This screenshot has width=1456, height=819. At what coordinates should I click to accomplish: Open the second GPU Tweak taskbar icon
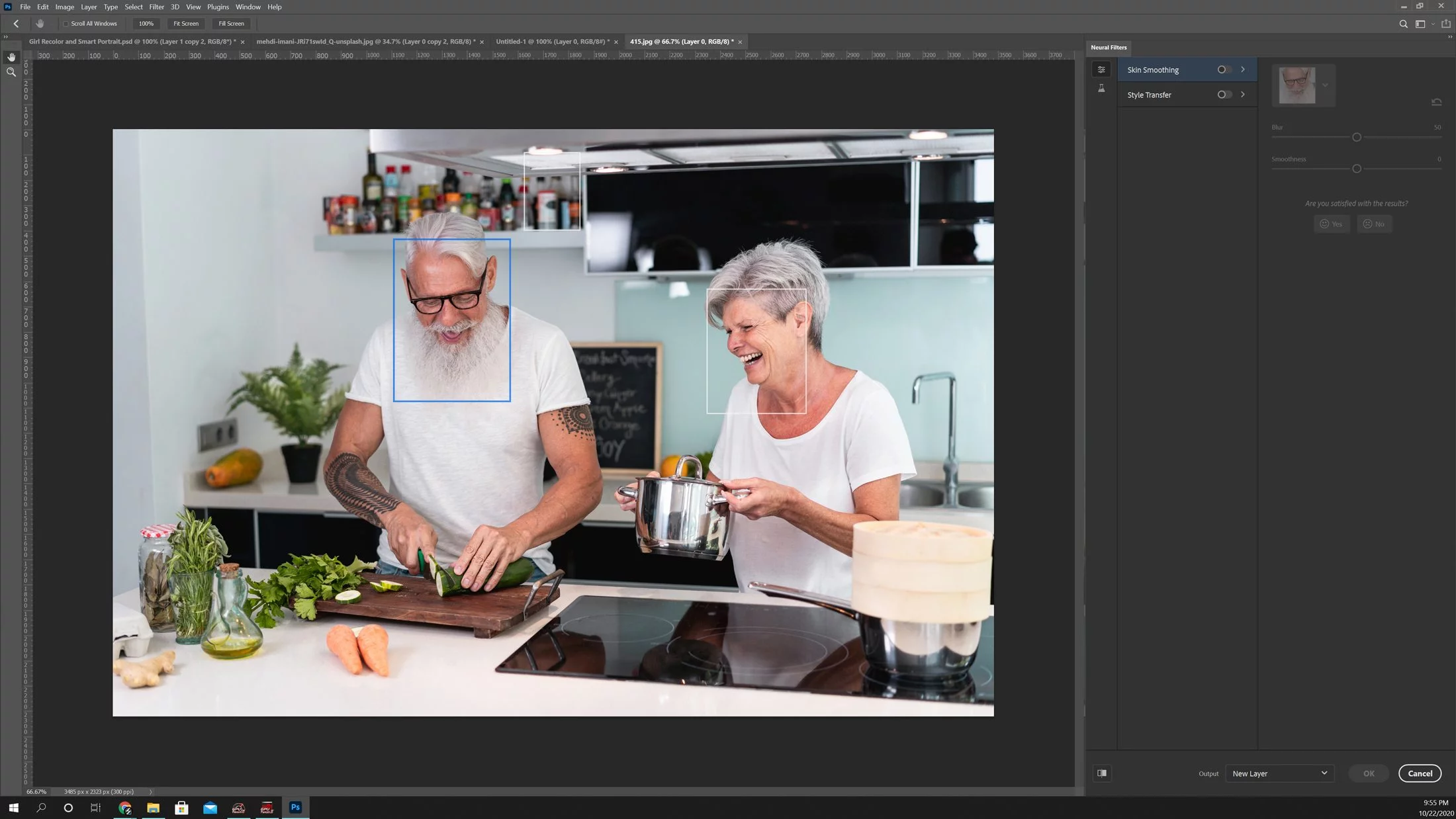(267, 808)
